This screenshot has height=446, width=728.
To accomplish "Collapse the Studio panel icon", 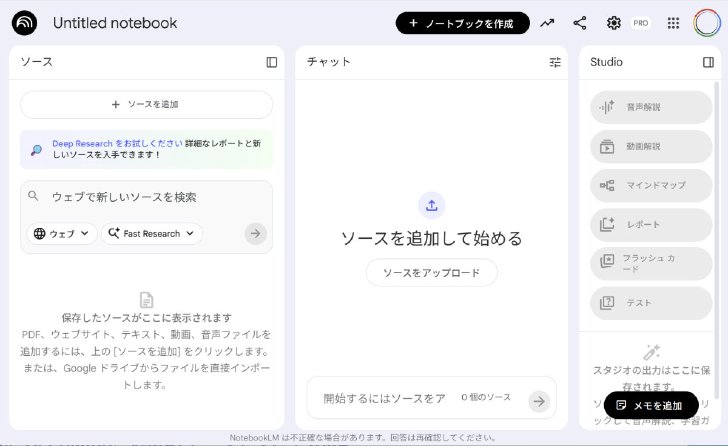I will [x=708, y=62].
